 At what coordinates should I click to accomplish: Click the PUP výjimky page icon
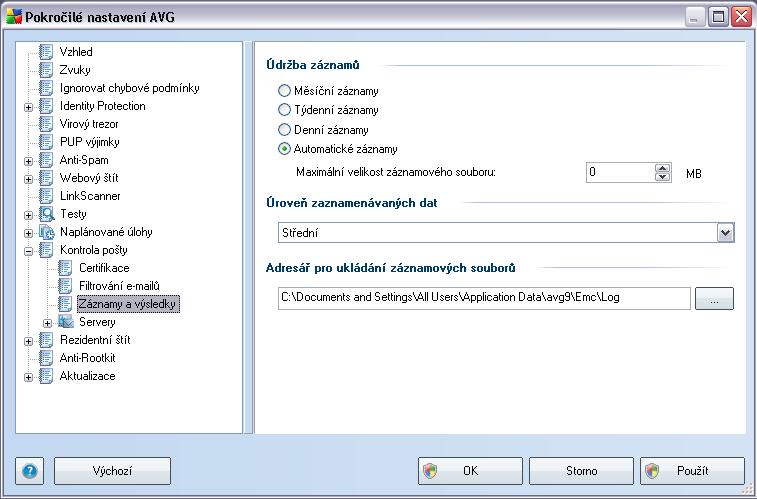pos(46,142)
